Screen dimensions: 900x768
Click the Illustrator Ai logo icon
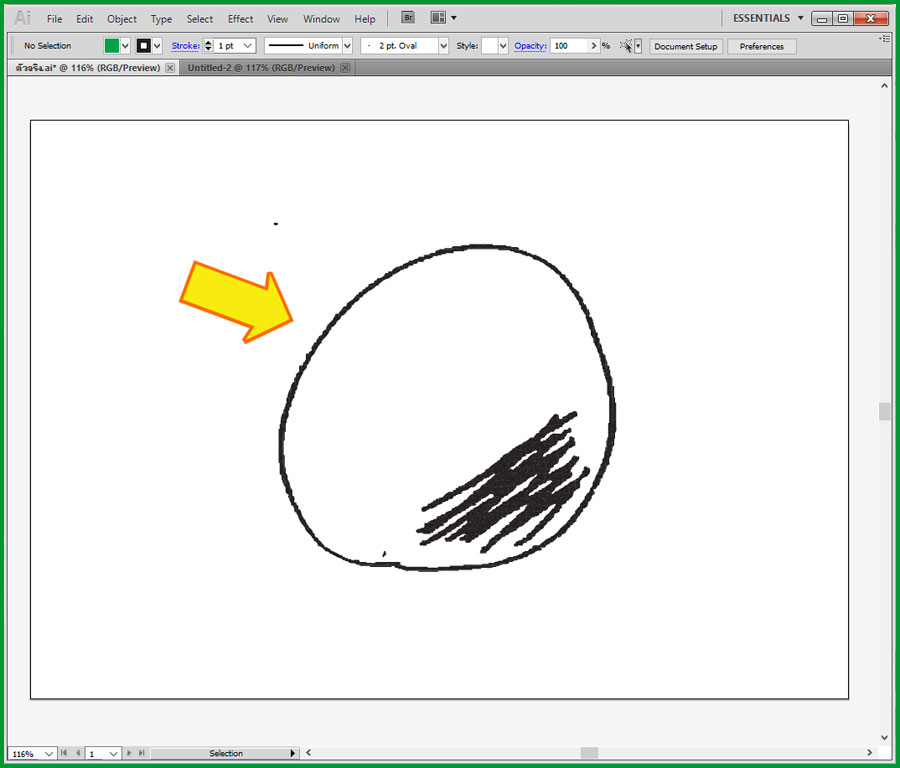[x=22, y=18]
